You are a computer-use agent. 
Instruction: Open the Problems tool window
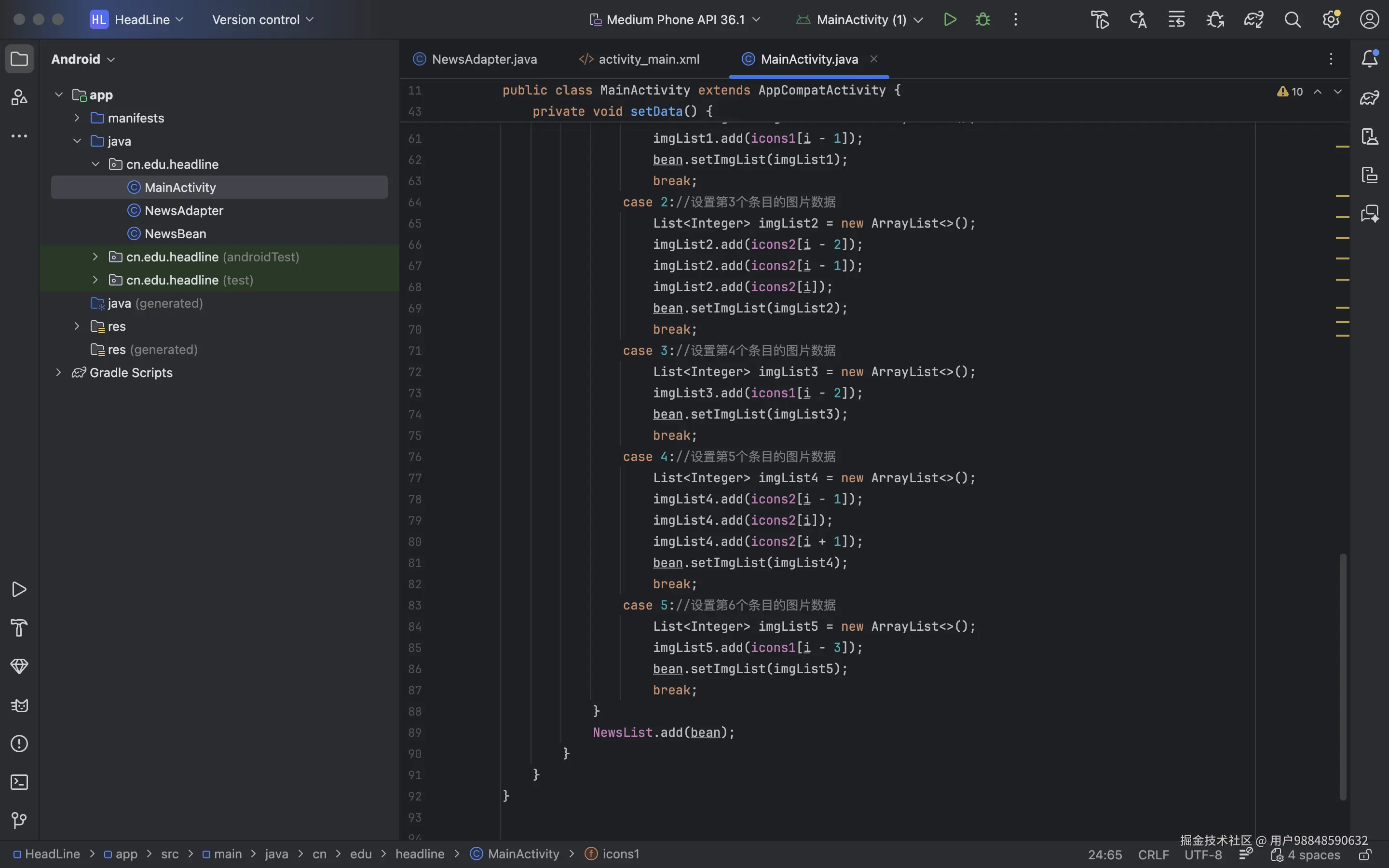[19, 744]
